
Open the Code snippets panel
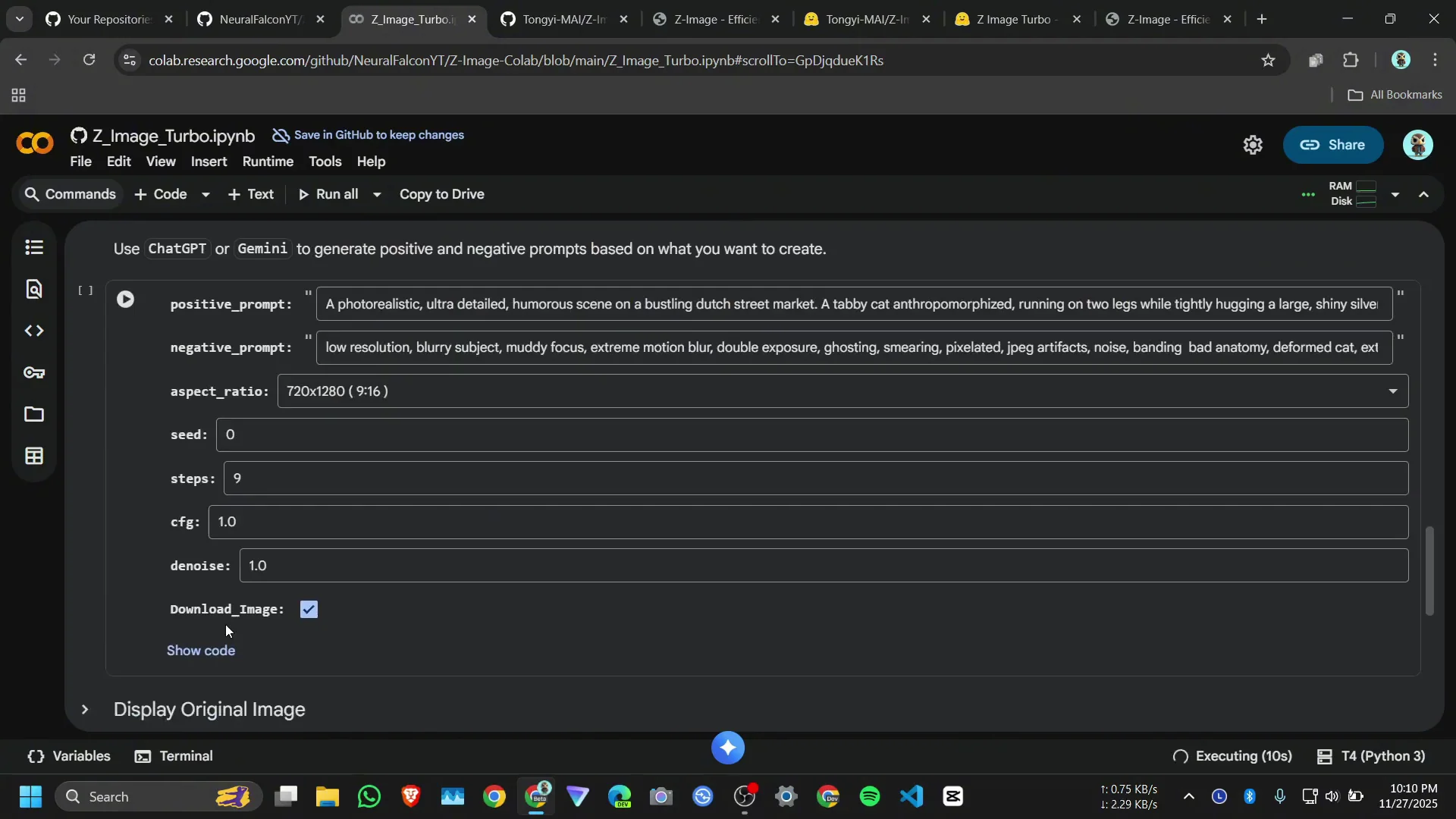tap(34, 331)
